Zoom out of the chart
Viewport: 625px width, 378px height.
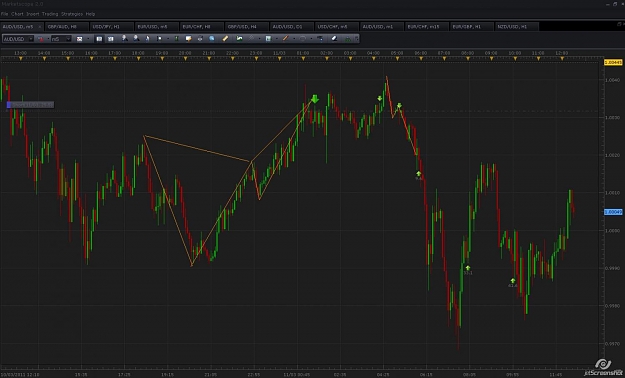click(x=136, y=39)
